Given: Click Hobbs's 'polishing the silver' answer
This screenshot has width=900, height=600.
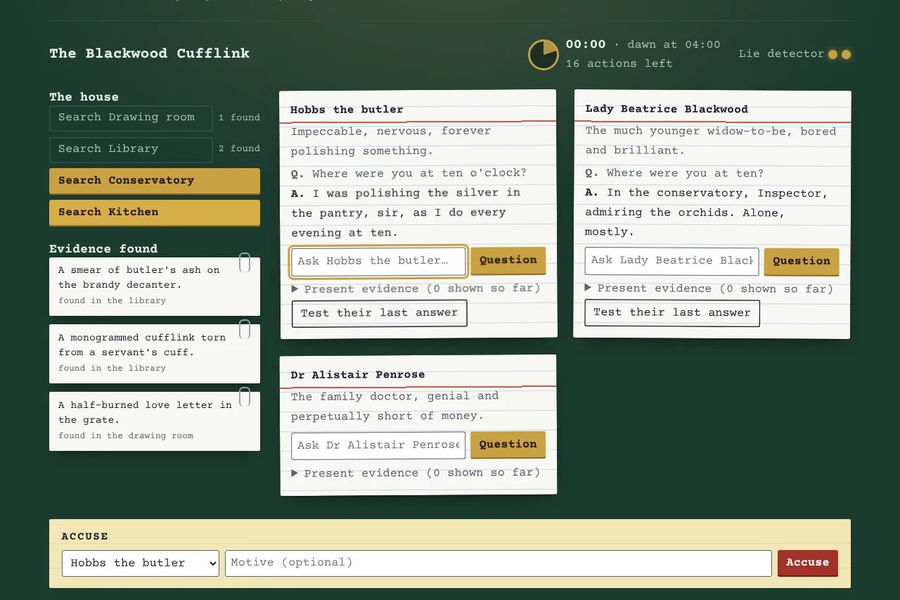Looking at the screenshot, I should click(x=405, y=213).
